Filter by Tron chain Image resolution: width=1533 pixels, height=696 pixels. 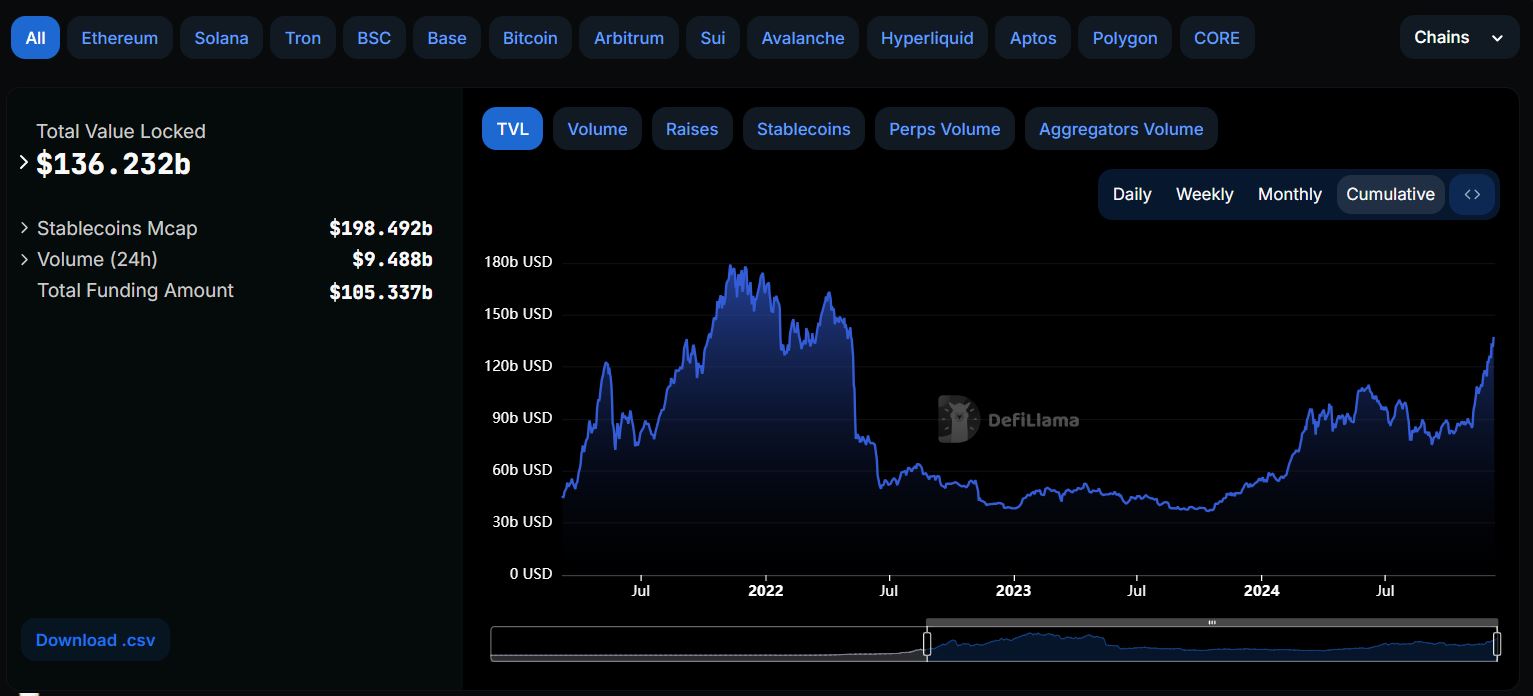(x=303, y=38)
